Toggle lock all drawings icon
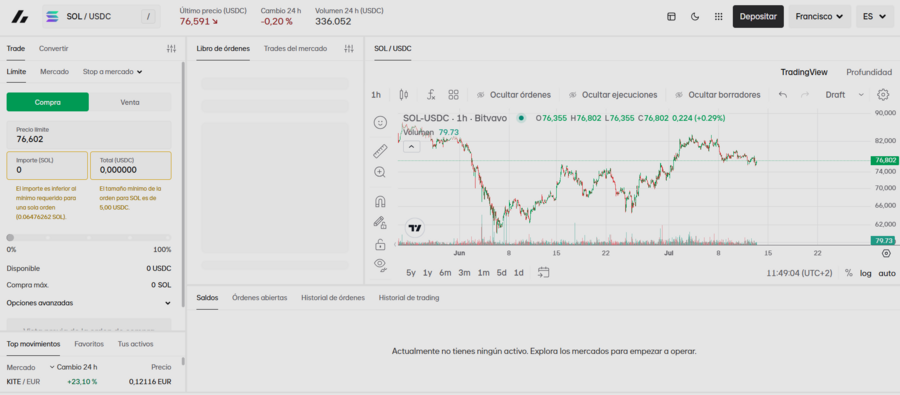900x395 pixels. [x=380, y=245]
